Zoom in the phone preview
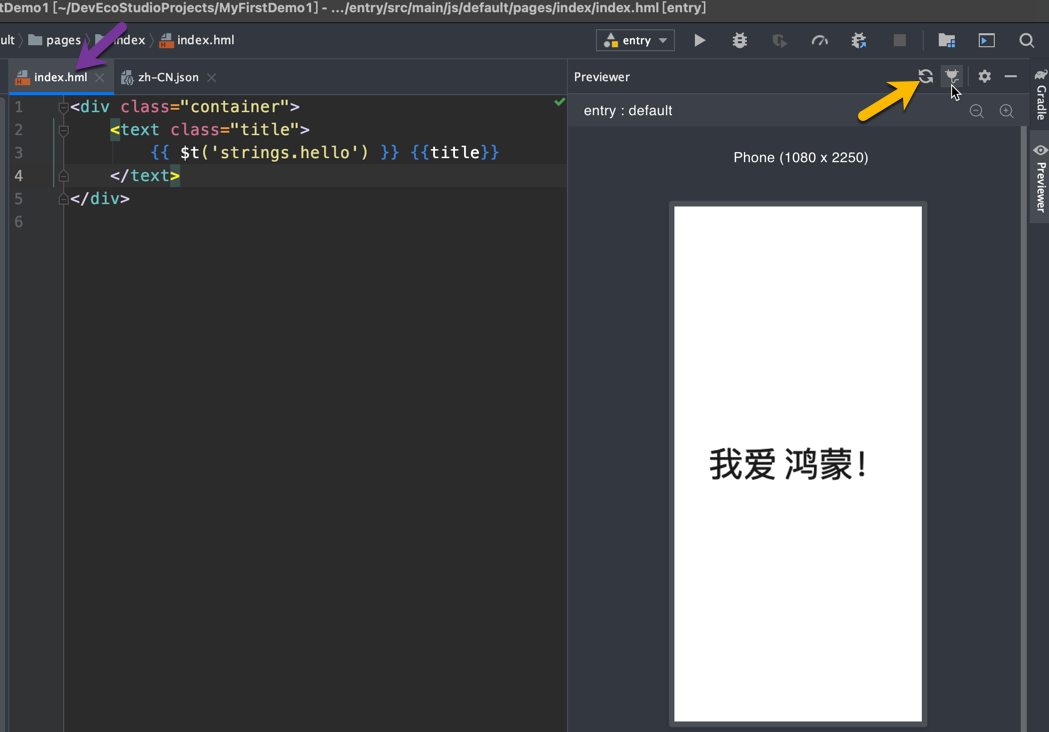Viewport: 1049px width, 732px height. (1007, 111)
